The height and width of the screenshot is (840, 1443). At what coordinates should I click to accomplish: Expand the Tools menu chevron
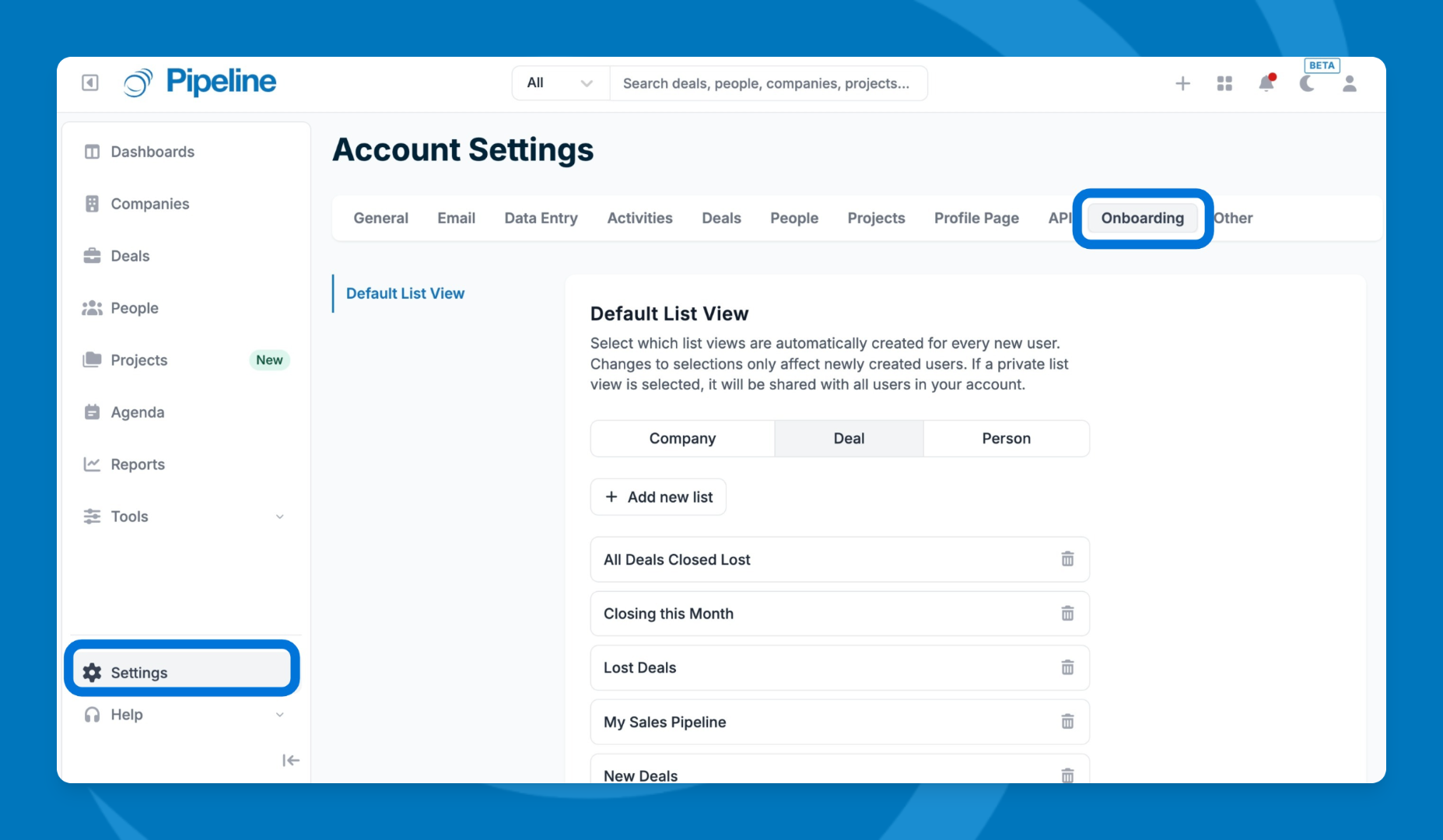click(x=280, y=516)
